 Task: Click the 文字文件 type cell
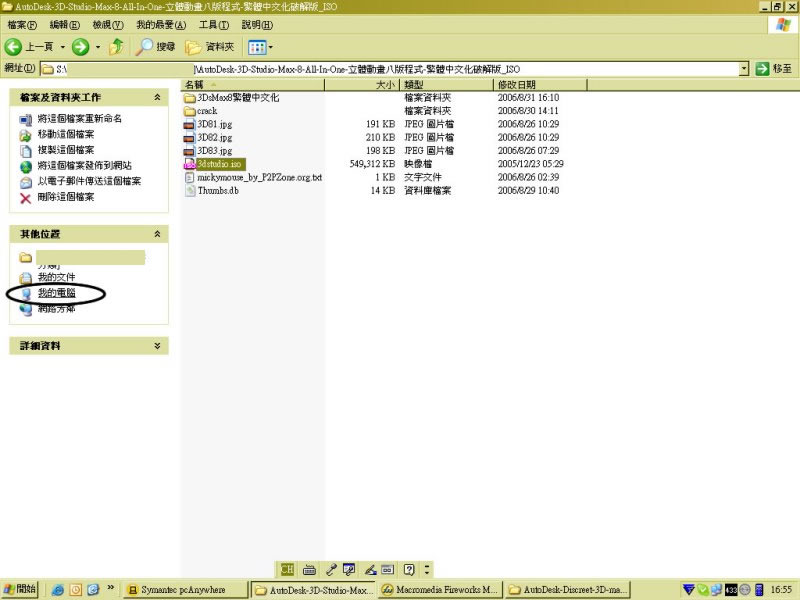pyautogui.click(x=423, y=177)
